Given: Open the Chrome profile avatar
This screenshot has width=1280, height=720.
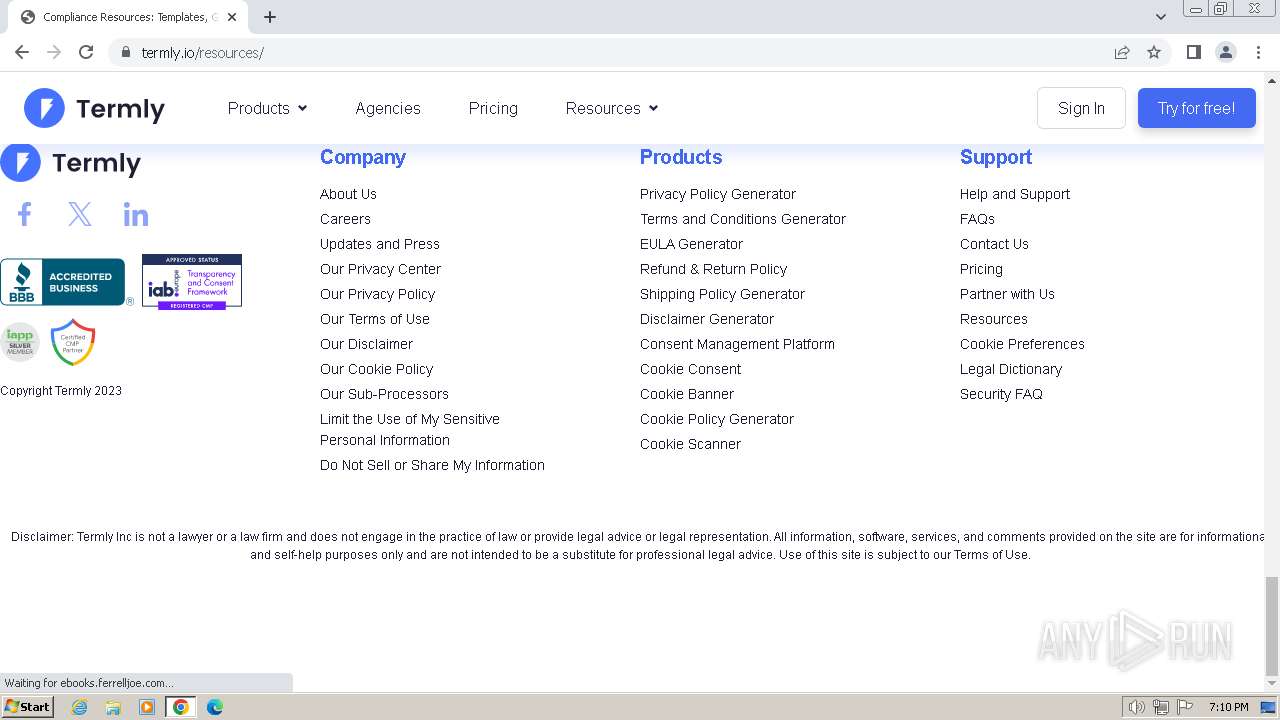Looking at the screenshot, I should [1226, 52].
